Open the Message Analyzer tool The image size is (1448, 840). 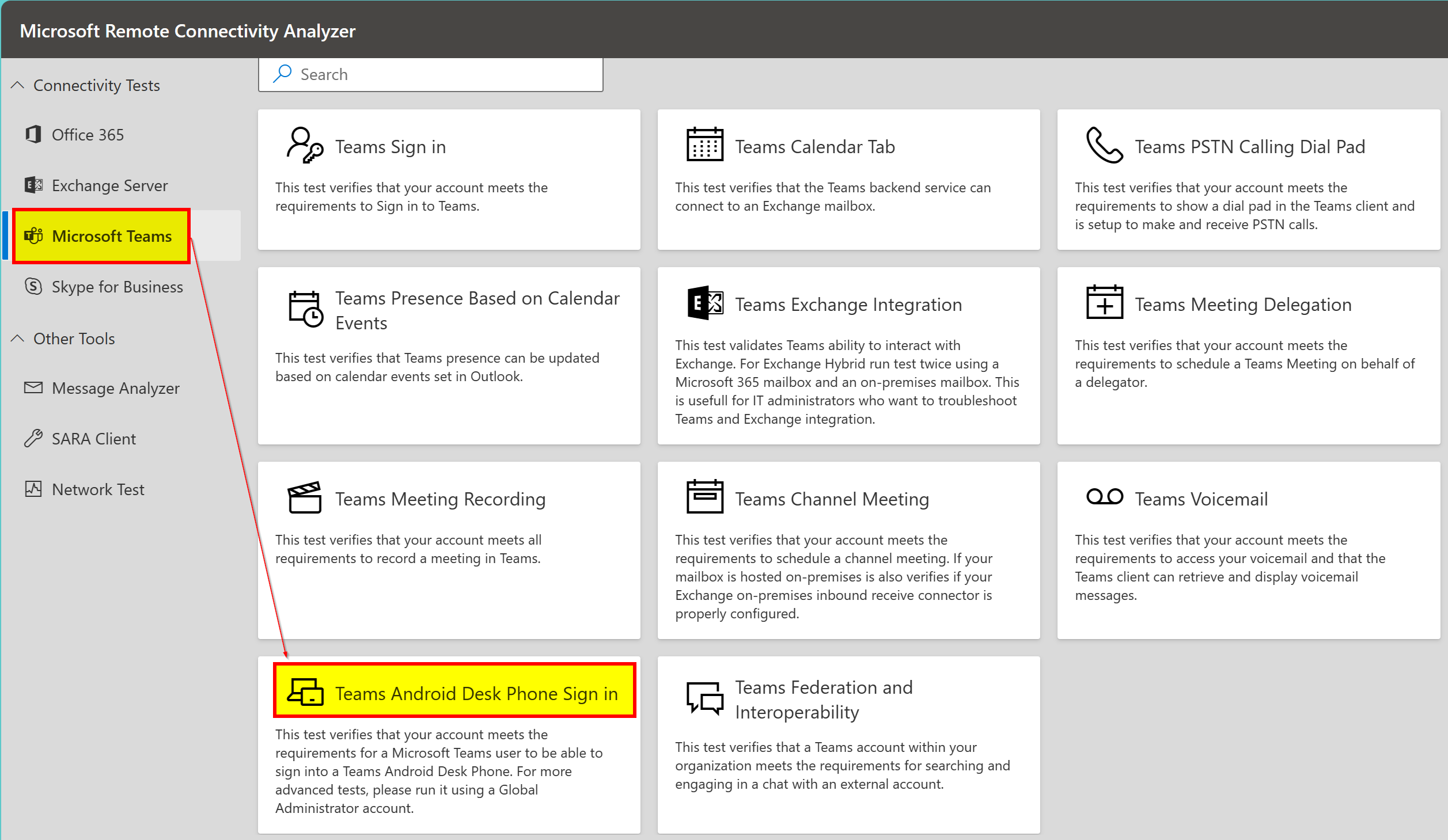[x=115, y=388]
